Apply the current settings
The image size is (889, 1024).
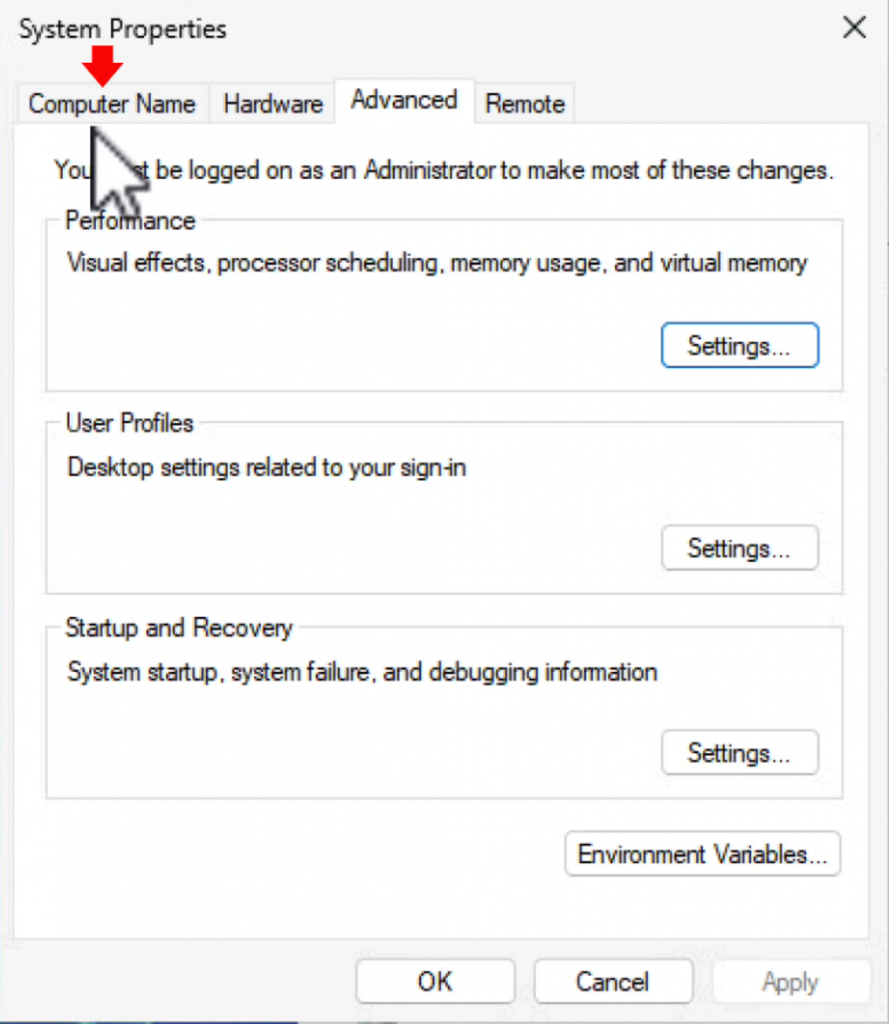pyautogui.click(x=790, y=981)
